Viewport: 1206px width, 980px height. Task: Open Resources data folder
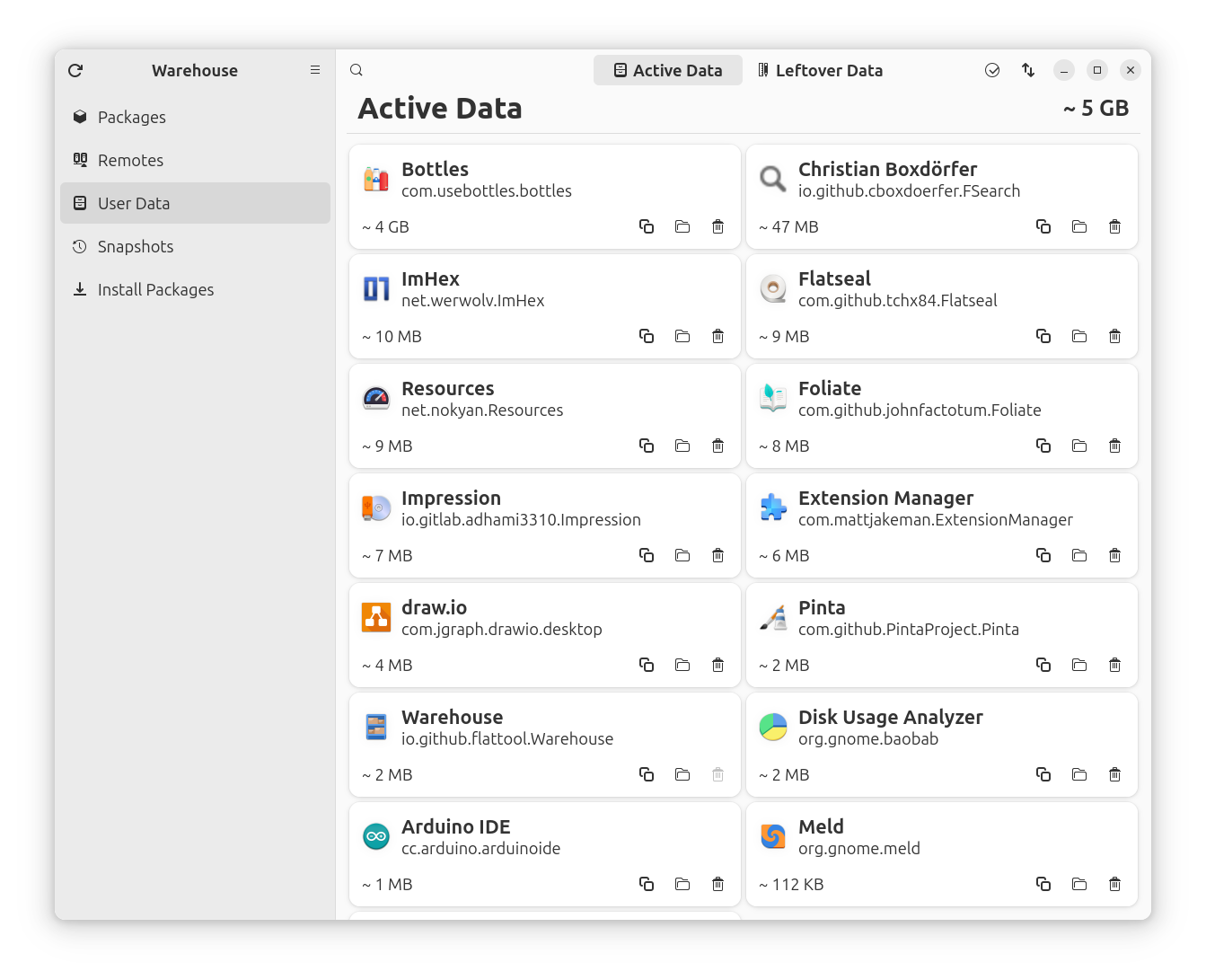pos(682,446)
